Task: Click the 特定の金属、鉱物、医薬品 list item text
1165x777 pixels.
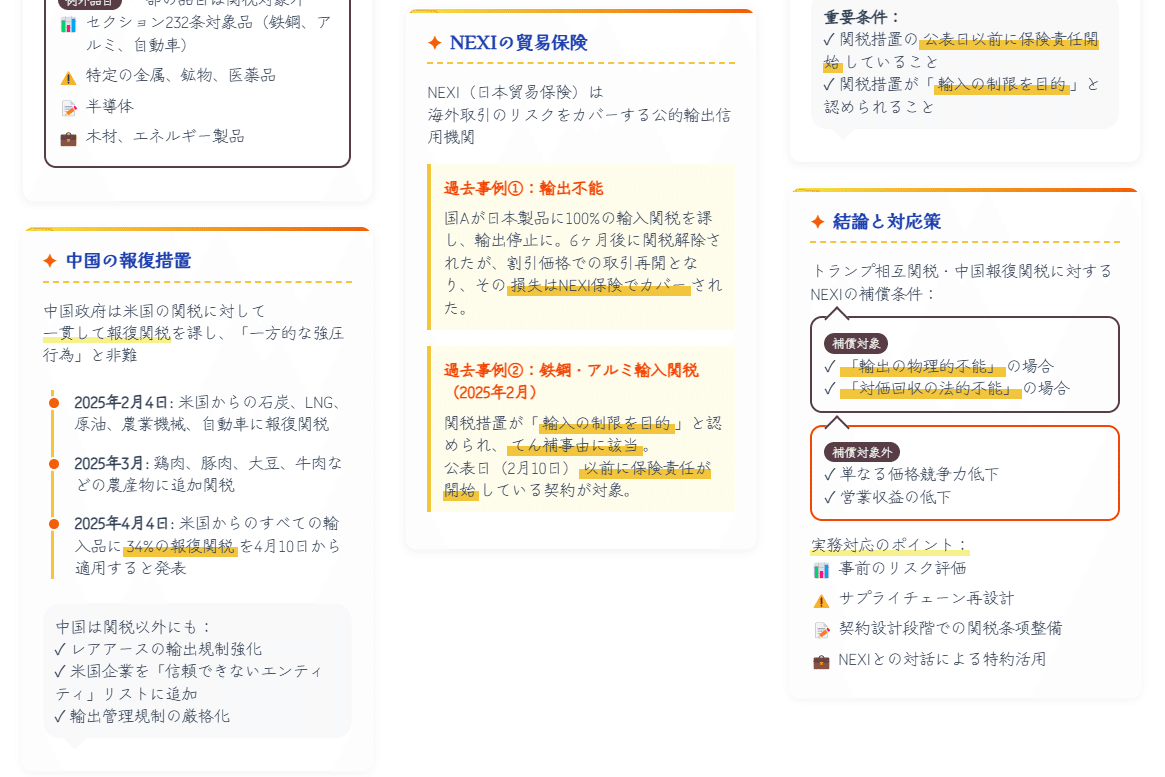Action: 181,76
